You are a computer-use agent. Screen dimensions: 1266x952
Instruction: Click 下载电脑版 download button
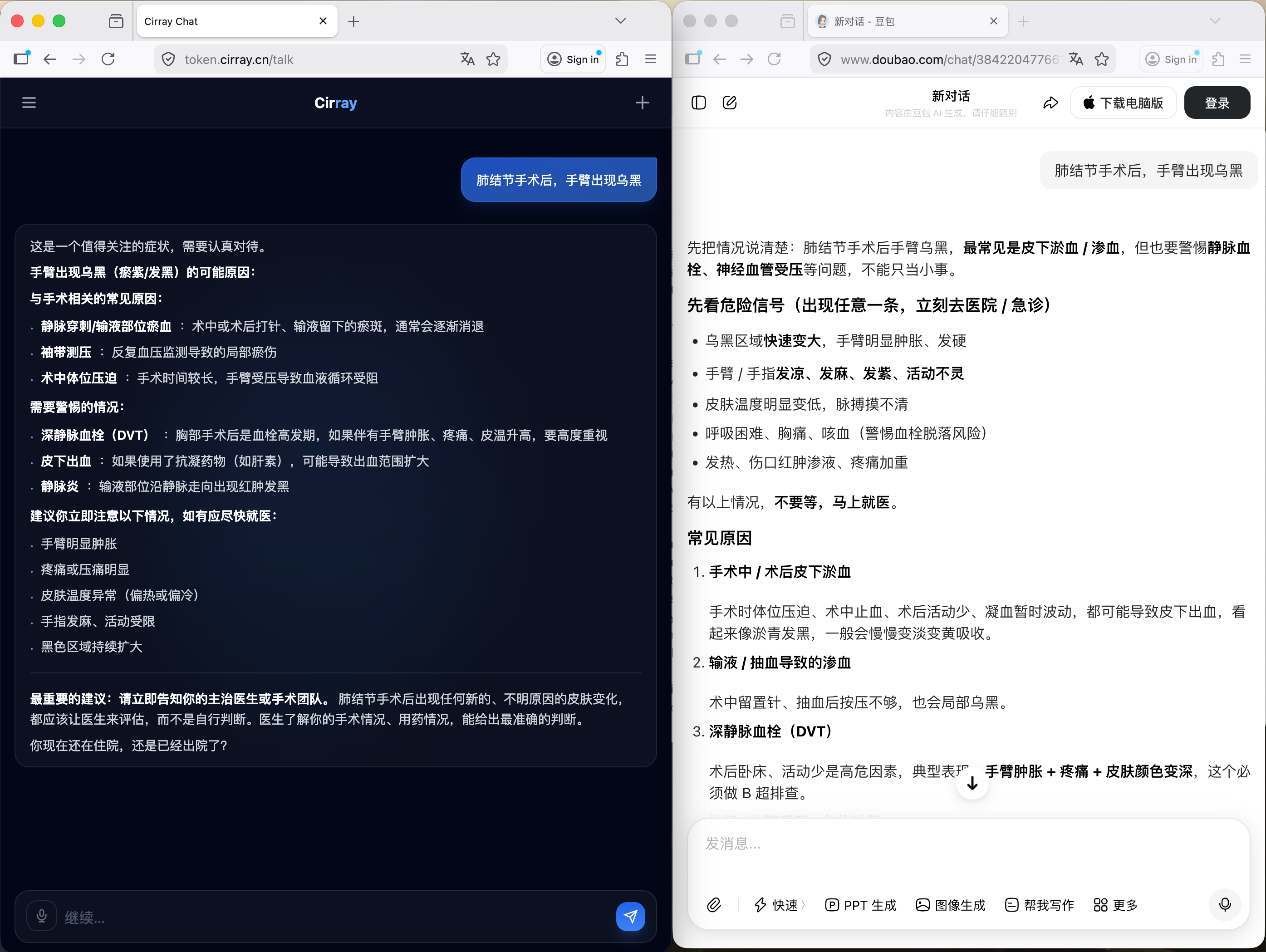pos(1123,103)
